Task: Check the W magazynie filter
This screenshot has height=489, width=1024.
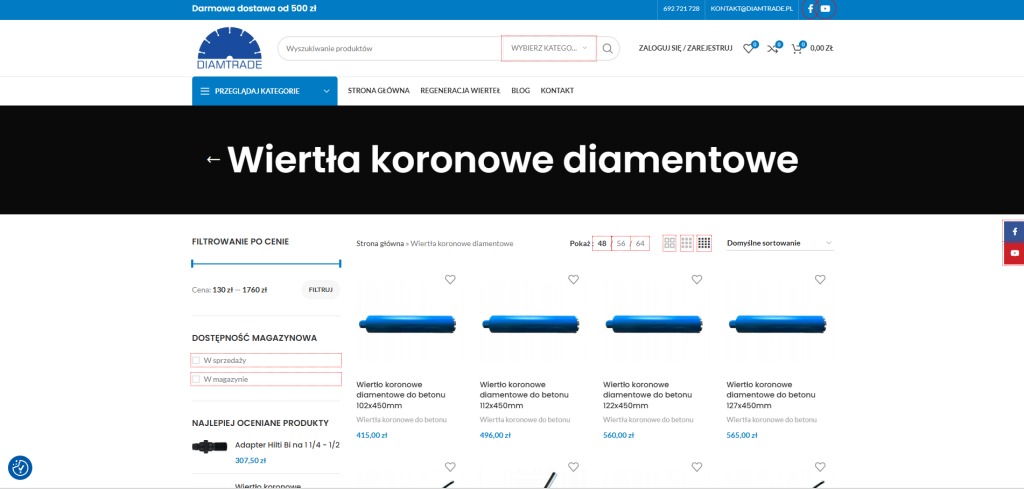Action: pyautogui.click(x=196, y=379)
